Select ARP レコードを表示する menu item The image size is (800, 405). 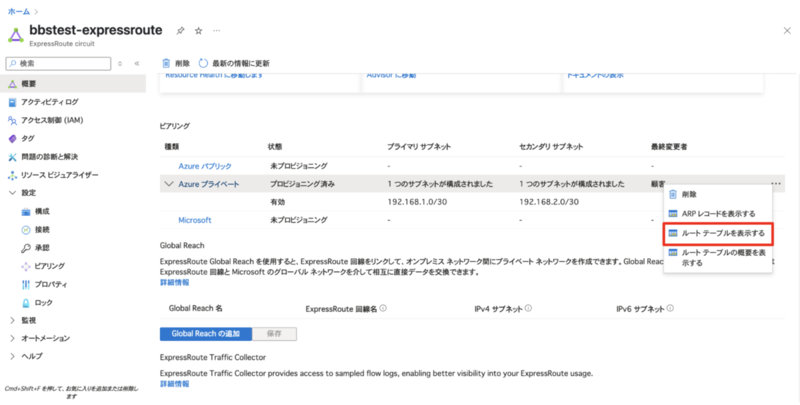[x=718, y=214]
